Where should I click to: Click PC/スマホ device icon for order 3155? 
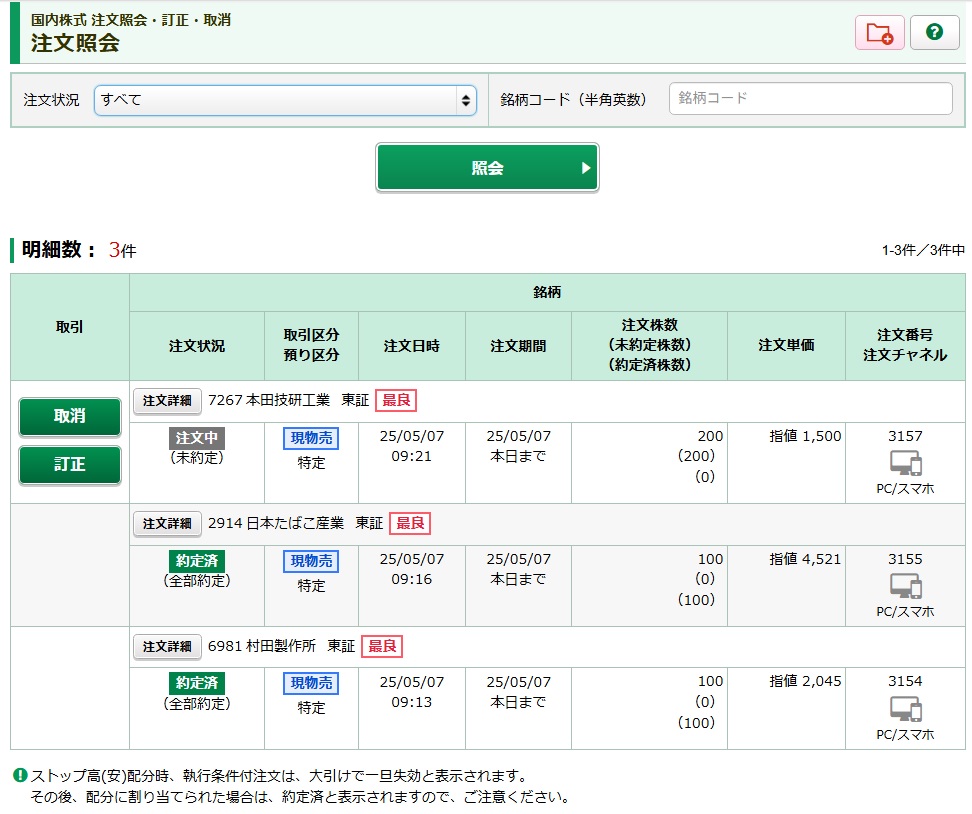click(x=905, y=586)
